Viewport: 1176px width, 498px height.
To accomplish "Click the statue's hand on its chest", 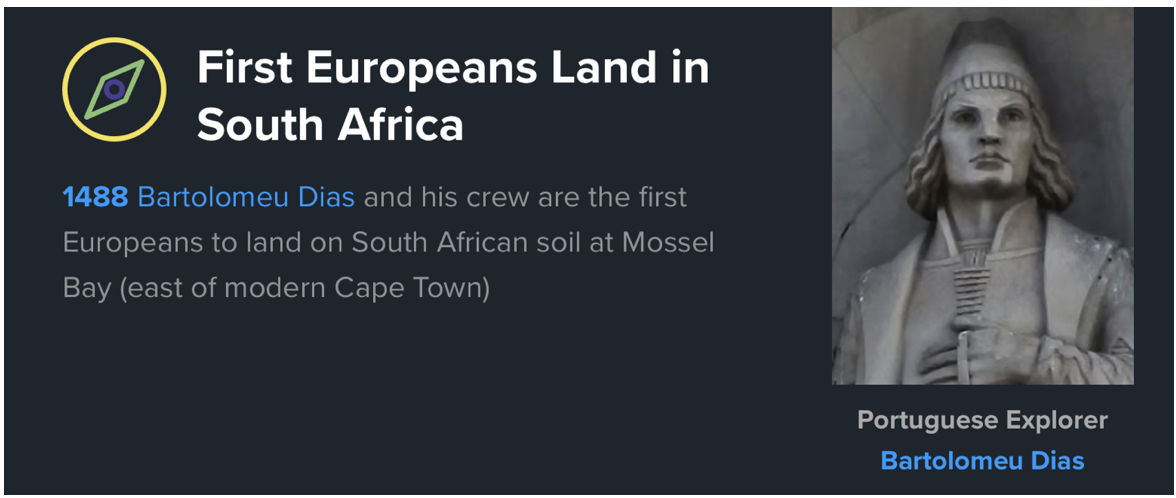I will click(958, 347).
